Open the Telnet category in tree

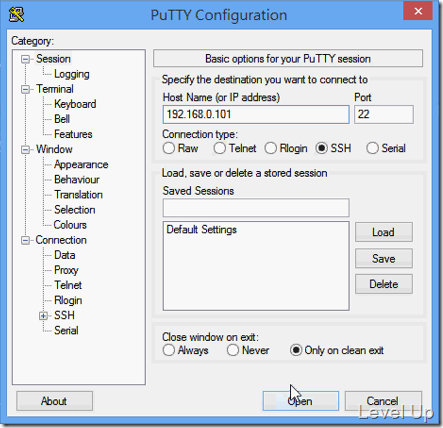click(x=68, y=285)
